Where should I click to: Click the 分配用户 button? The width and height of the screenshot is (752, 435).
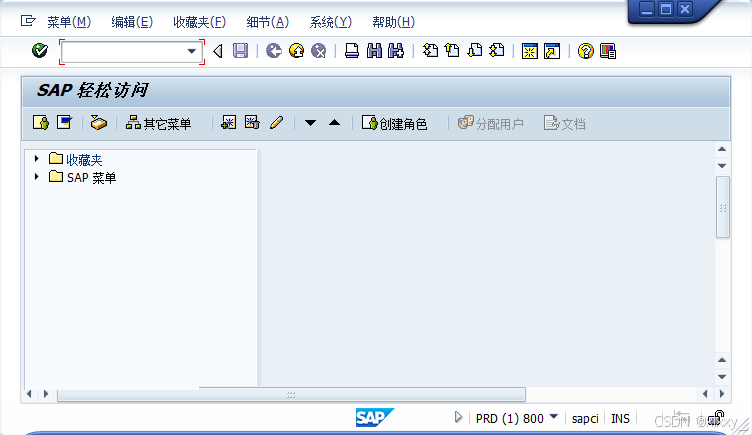tap(490, 123)
